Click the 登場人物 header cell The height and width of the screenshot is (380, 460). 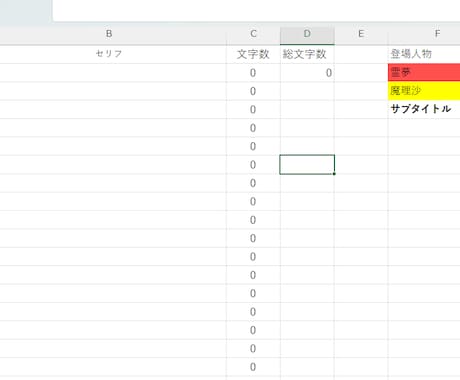424,54
